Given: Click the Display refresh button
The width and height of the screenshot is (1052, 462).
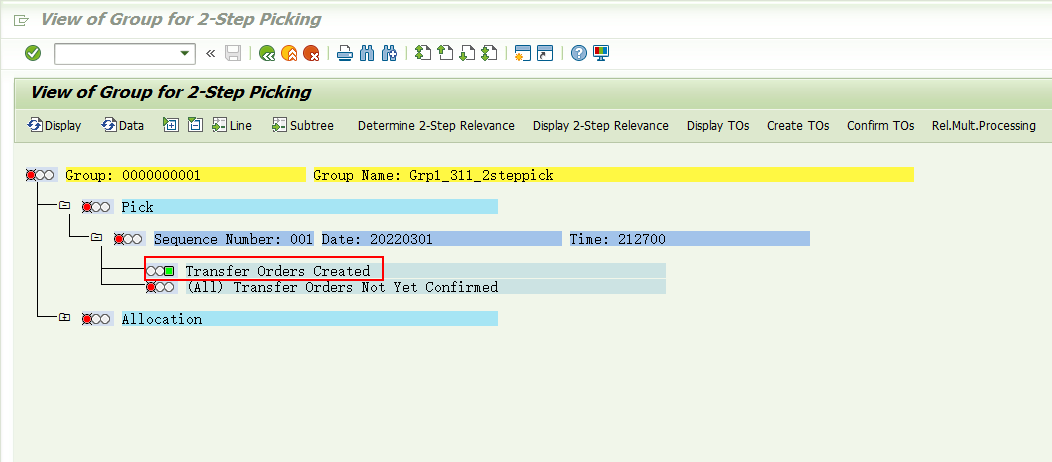Looking at the screenshot, I should [x=54, y=125].
